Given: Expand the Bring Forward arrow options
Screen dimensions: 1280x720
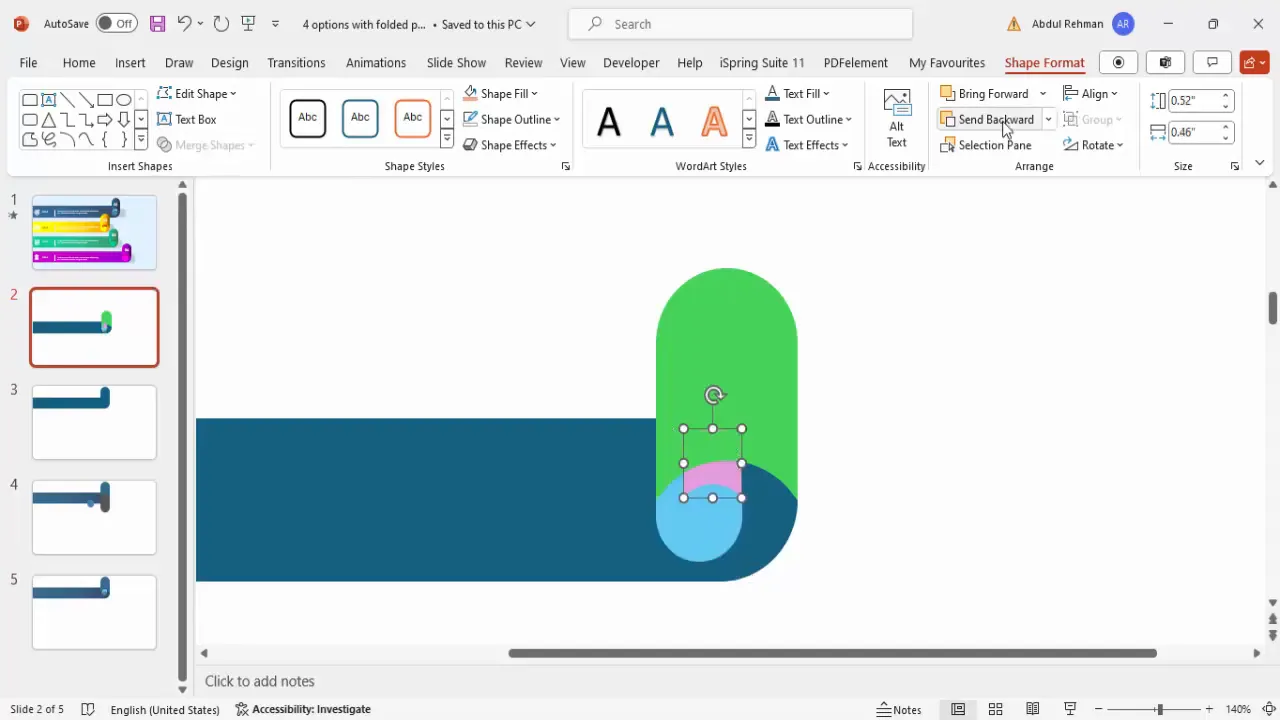Looking at the screenshot, I should tap(1042, 93).
